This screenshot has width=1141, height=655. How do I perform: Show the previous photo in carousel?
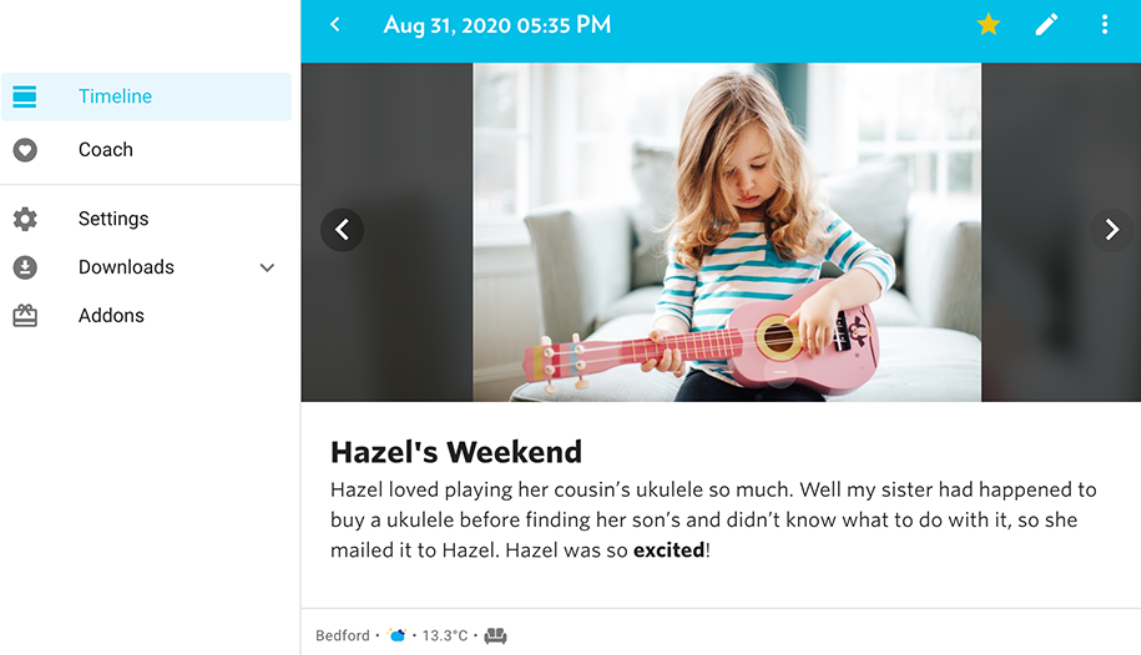(x=342, y=230)
